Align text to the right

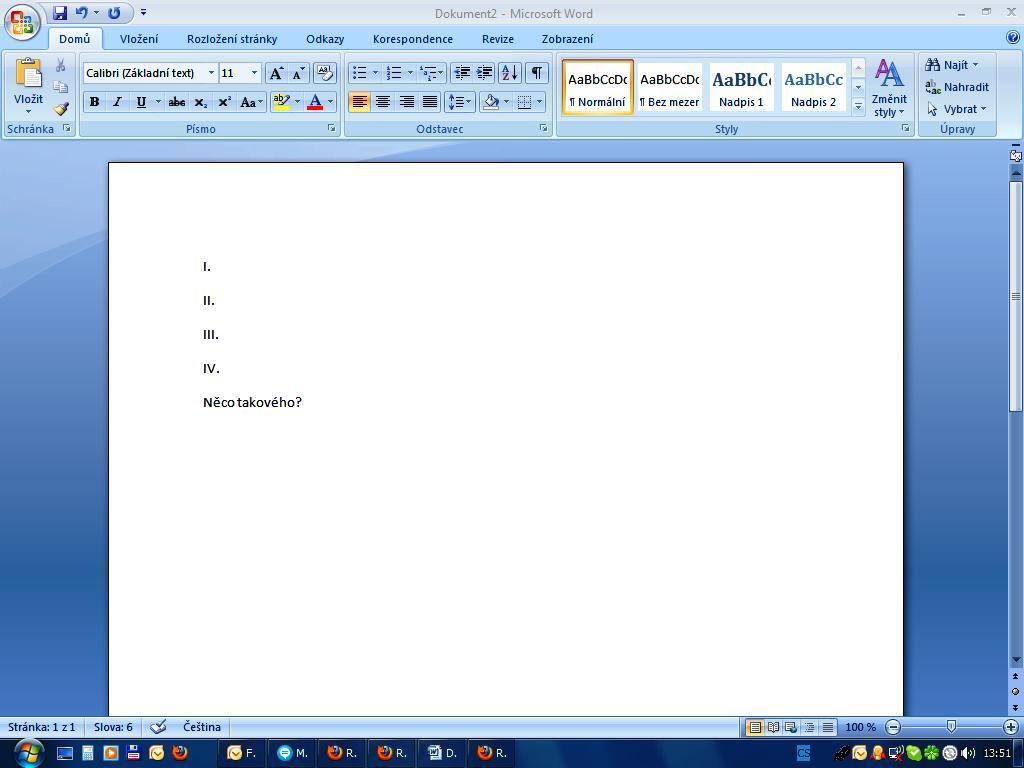(406, 102)
